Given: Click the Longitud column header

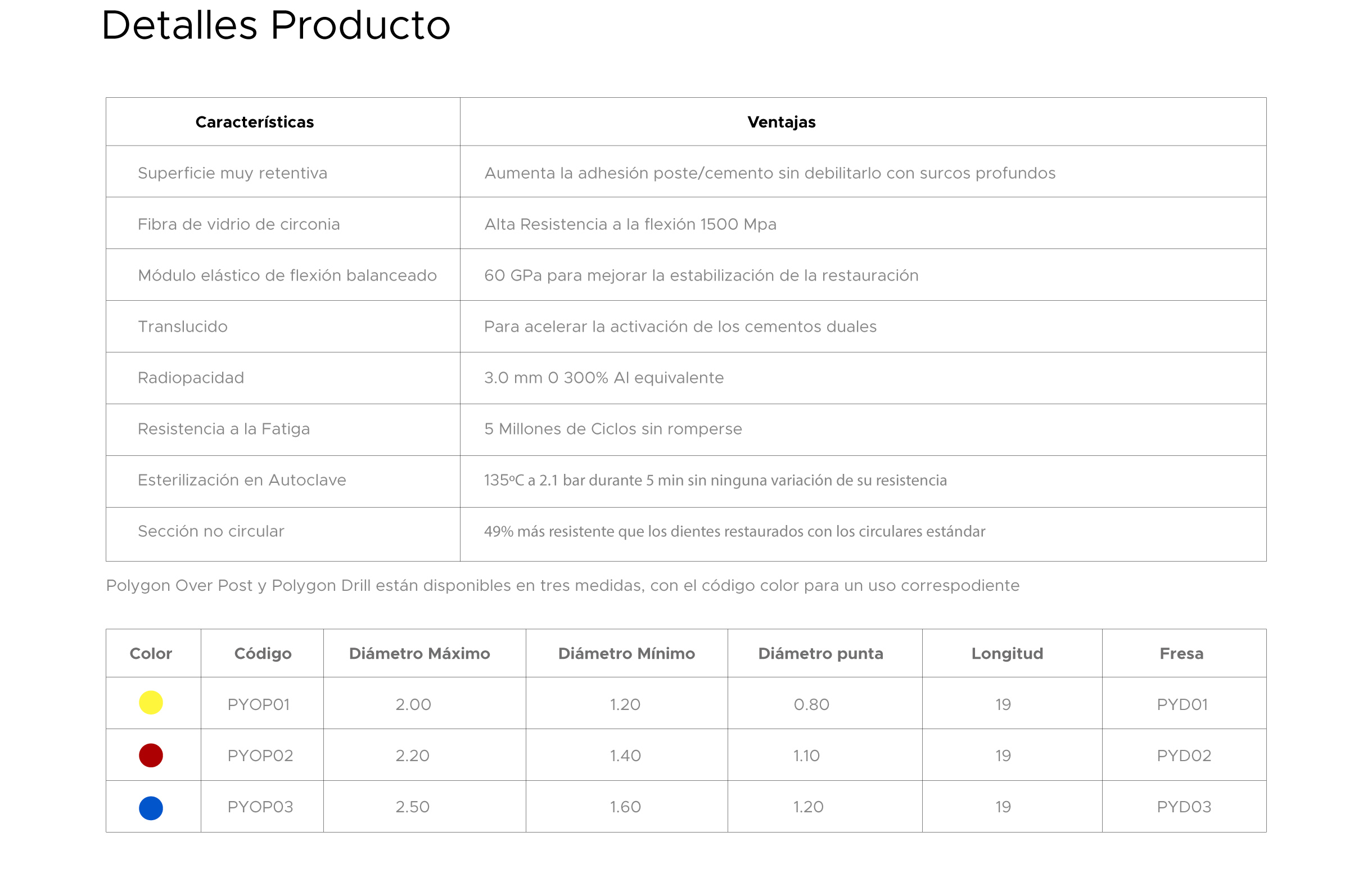Looking at the screenshot, I should tap(1007, 654).
